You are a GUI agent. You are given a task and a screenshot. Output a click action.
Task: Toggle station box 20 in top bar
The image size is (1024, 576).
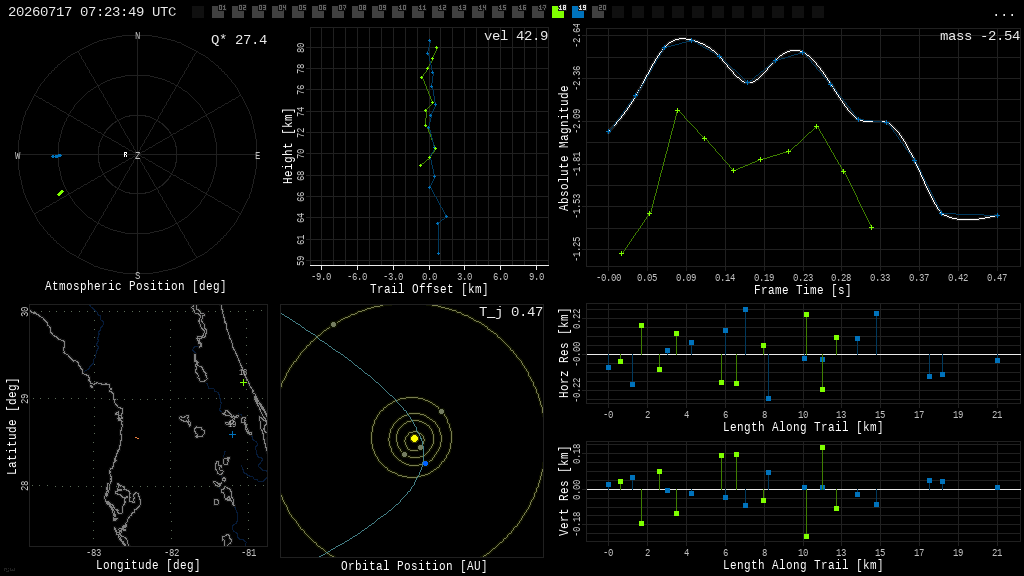(598, 12)
